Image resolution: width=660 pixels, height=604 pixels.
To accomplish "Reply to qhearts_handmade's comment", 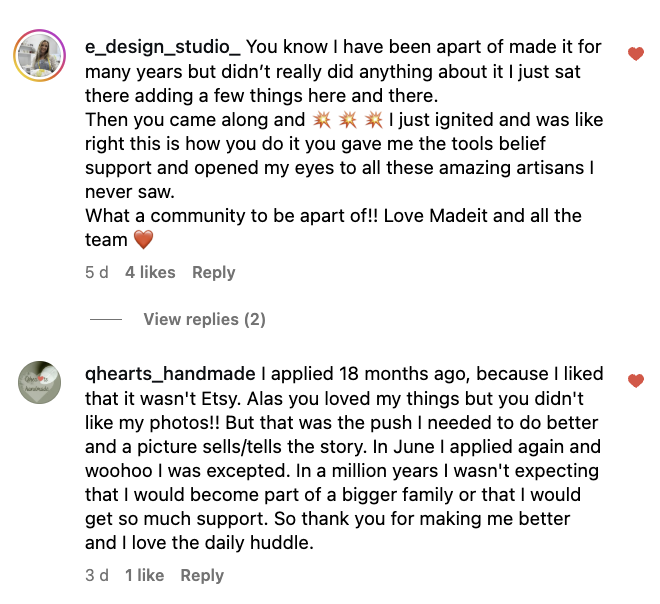I will point(202,575).
